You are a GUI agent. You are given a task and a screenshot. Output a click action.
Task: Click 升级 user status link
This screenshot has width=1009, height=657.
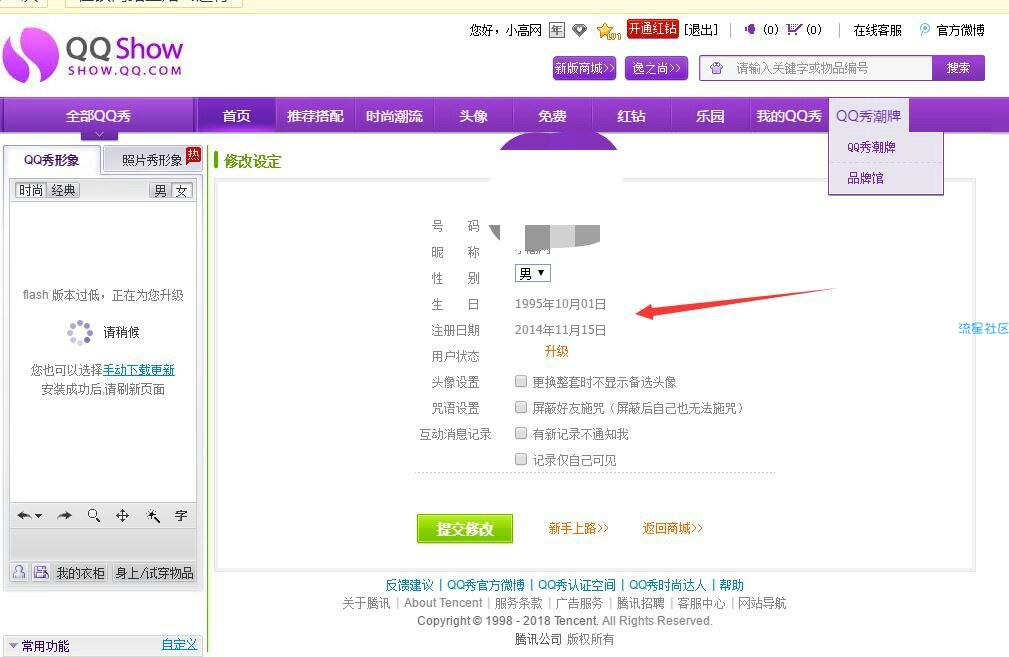pos(557,351)
